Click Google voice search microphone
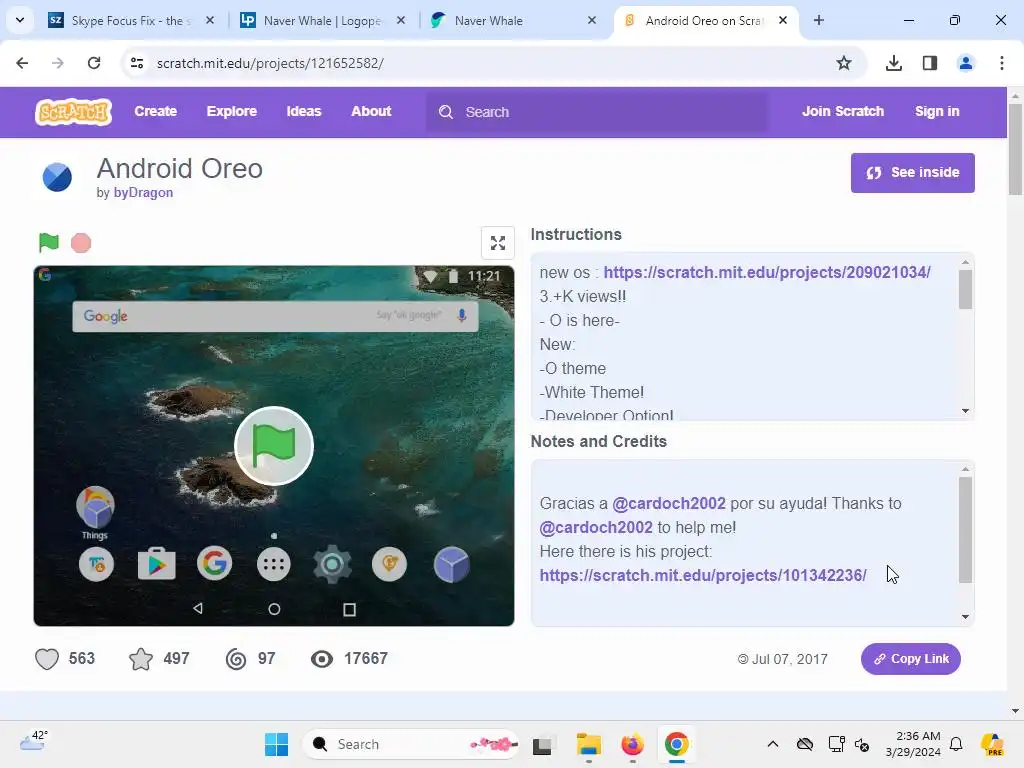The height and width of the screenshot is (768, 1024). point(462,315)
